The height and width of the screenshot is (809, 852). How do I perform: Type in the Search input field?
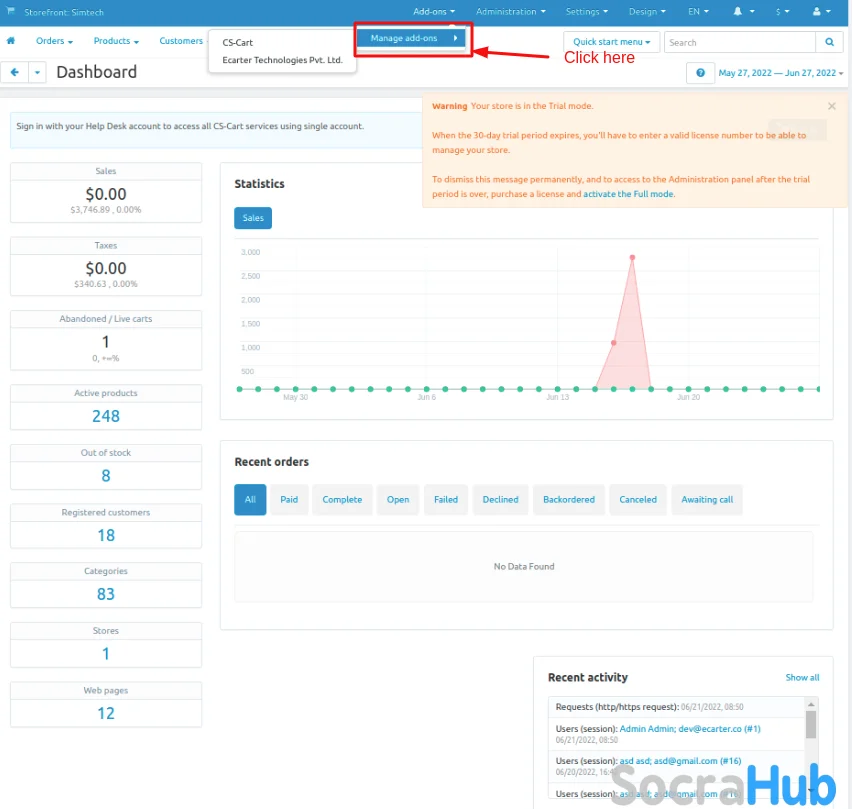(740, 43)
